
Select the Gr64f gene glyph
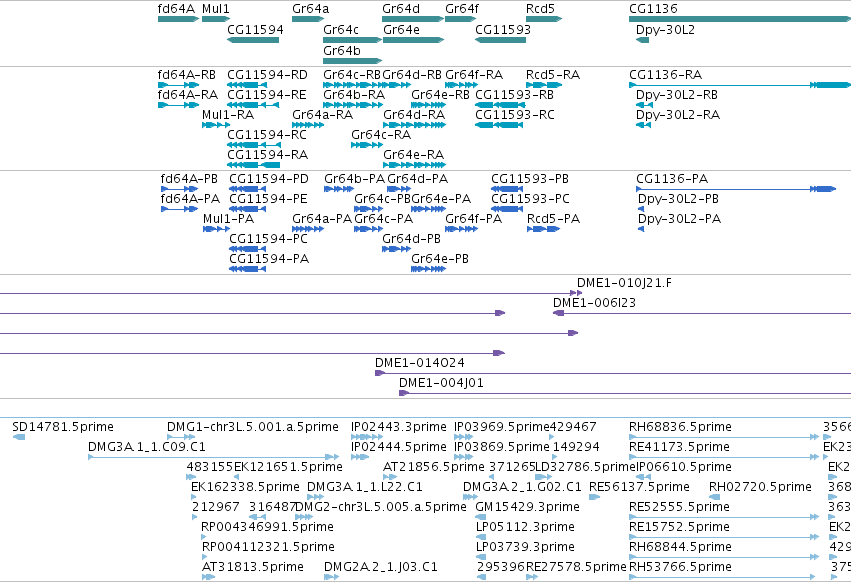[x=460, y=19]
